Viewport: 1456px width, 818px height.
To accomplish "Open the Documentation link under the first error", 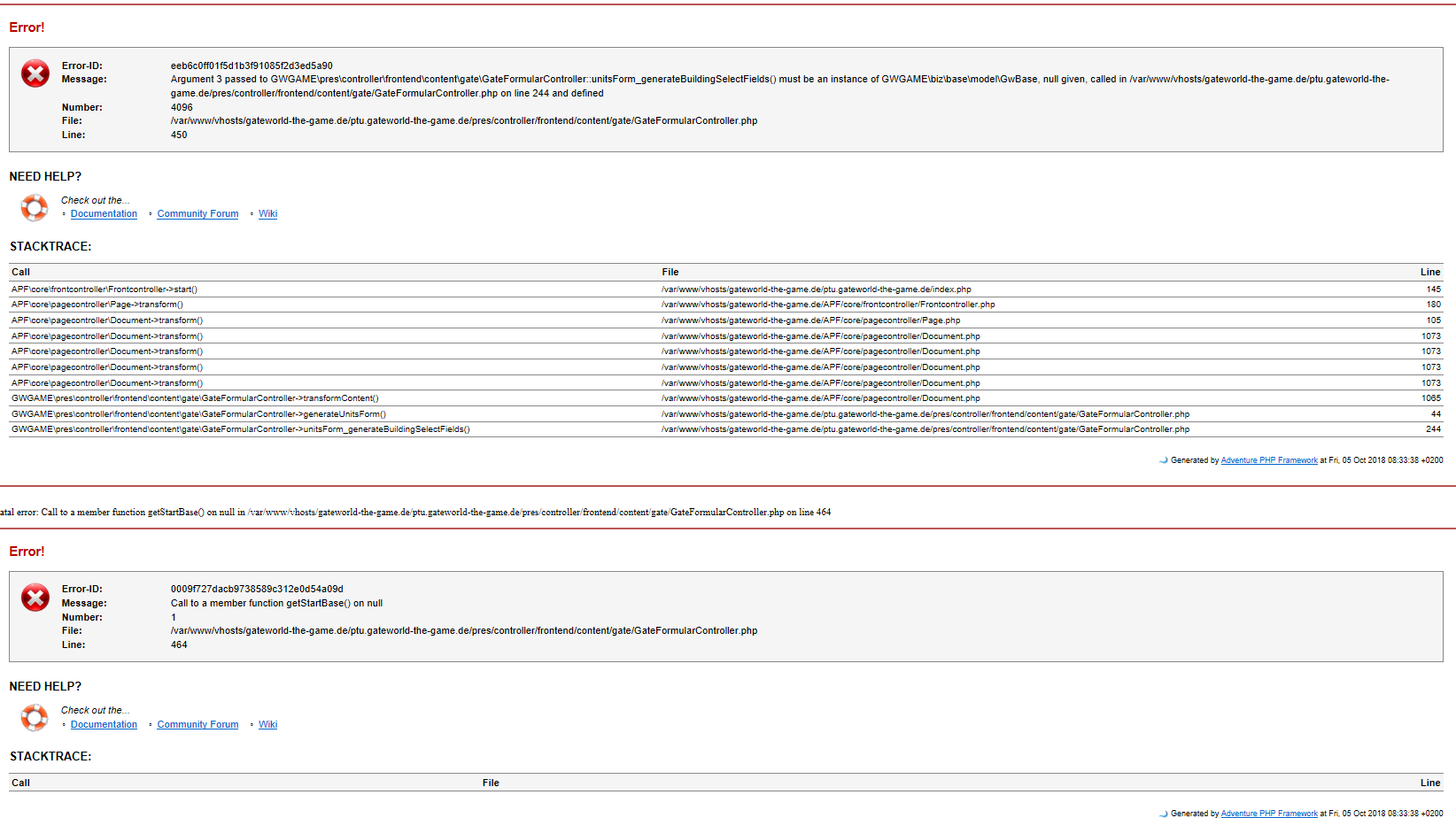I will coord(104,214).
